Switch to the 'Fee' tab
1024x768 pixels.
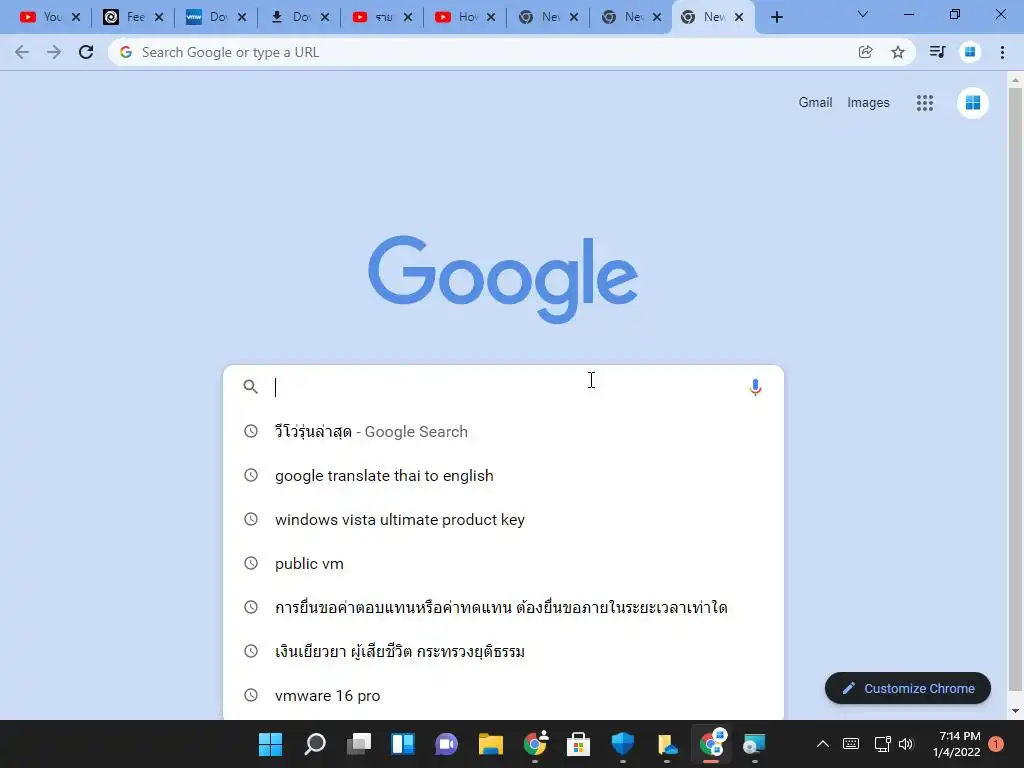(x=125, y=17)
